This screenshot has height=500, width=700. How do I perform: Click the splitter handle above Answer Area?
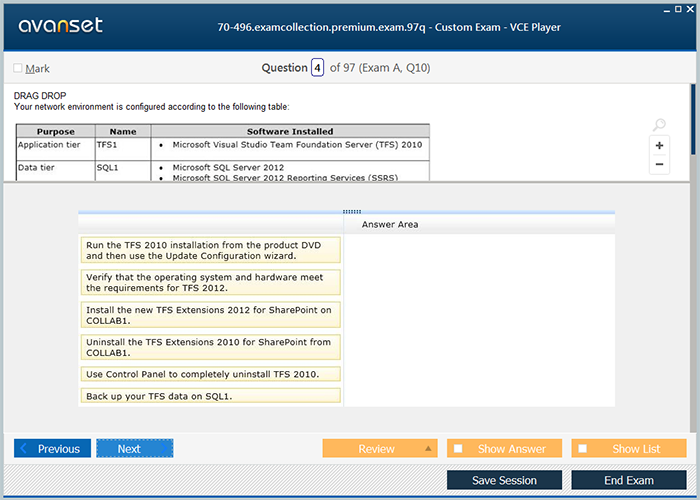pyautogui.click(x=351, y=212)
